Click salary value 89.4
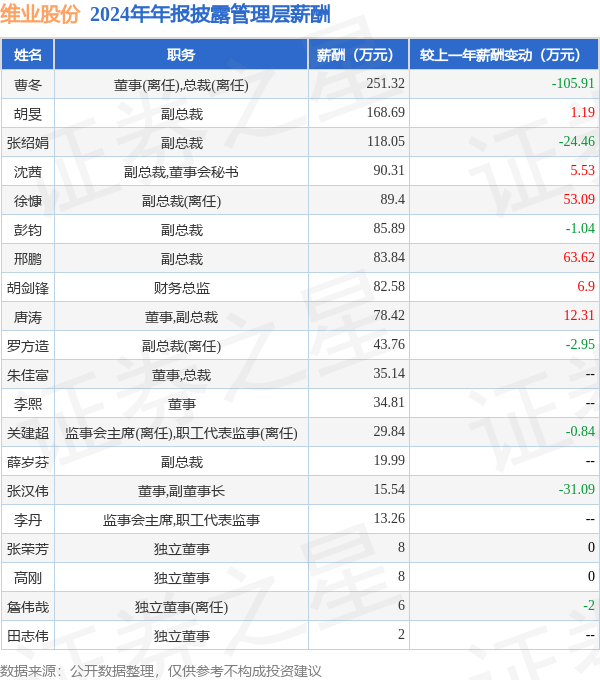 [x=392, y=199]
